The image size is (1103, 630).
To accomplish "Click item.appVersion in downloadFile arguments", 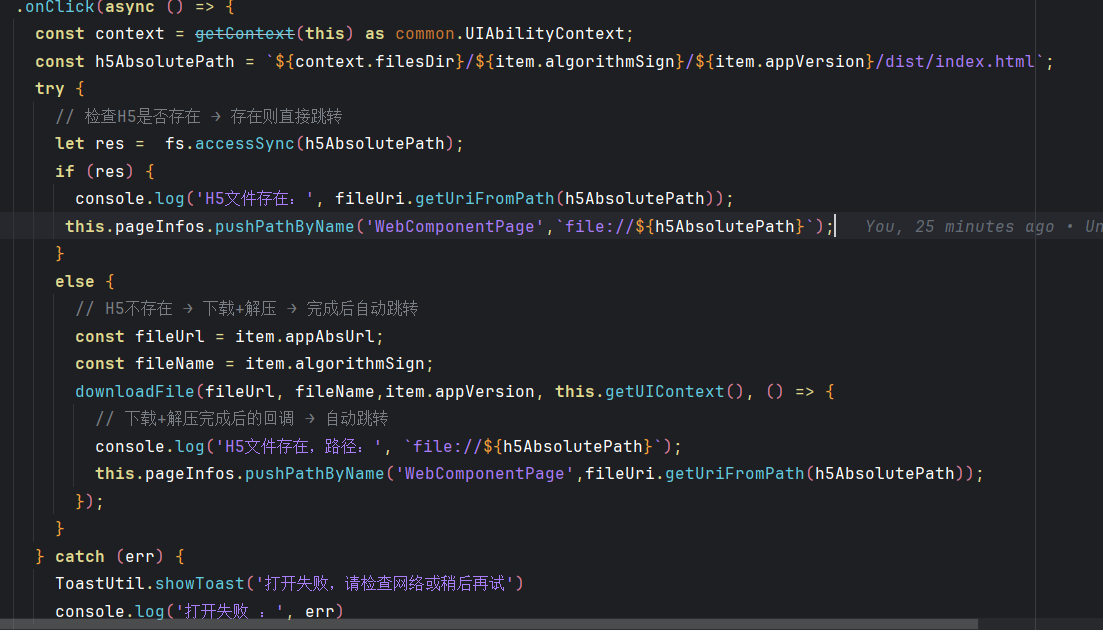I will point(460,392).
